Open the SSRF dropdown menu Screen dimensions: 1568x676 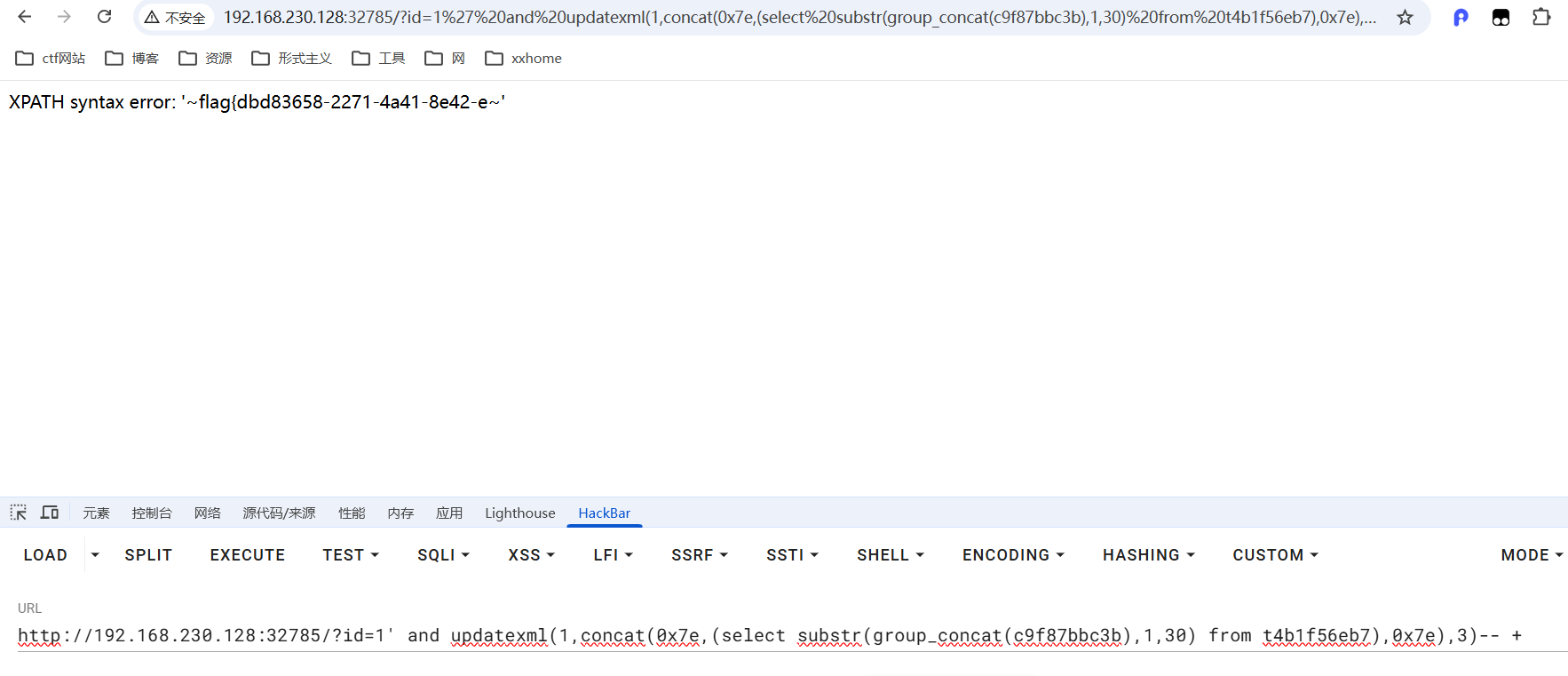click(x=700, y=554)
